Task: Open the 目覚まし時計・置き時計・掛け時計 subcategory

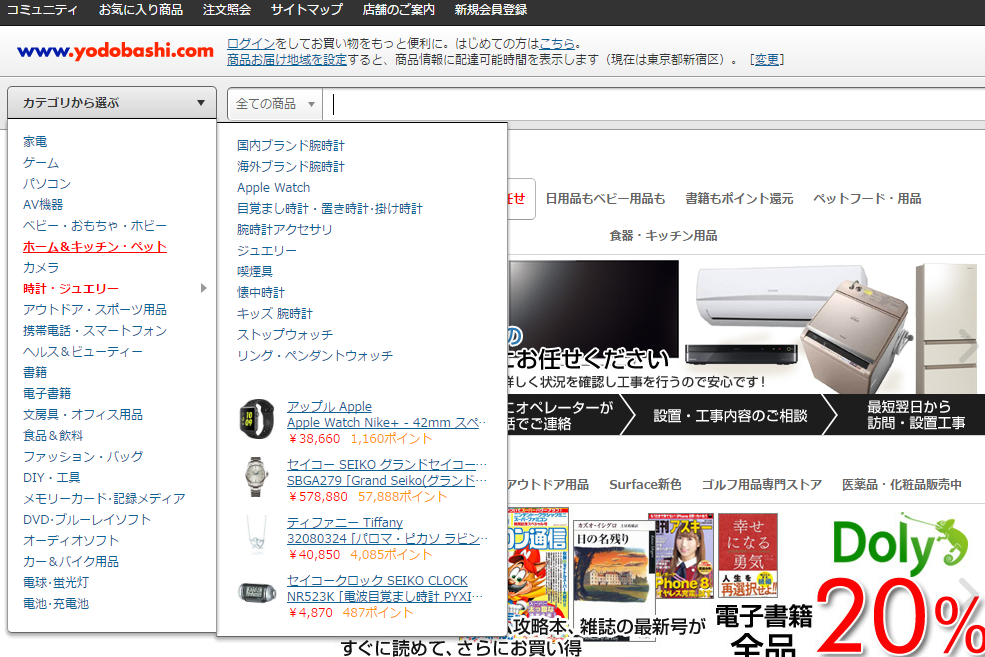Action: pyautogui.click(x=330, y=208)
